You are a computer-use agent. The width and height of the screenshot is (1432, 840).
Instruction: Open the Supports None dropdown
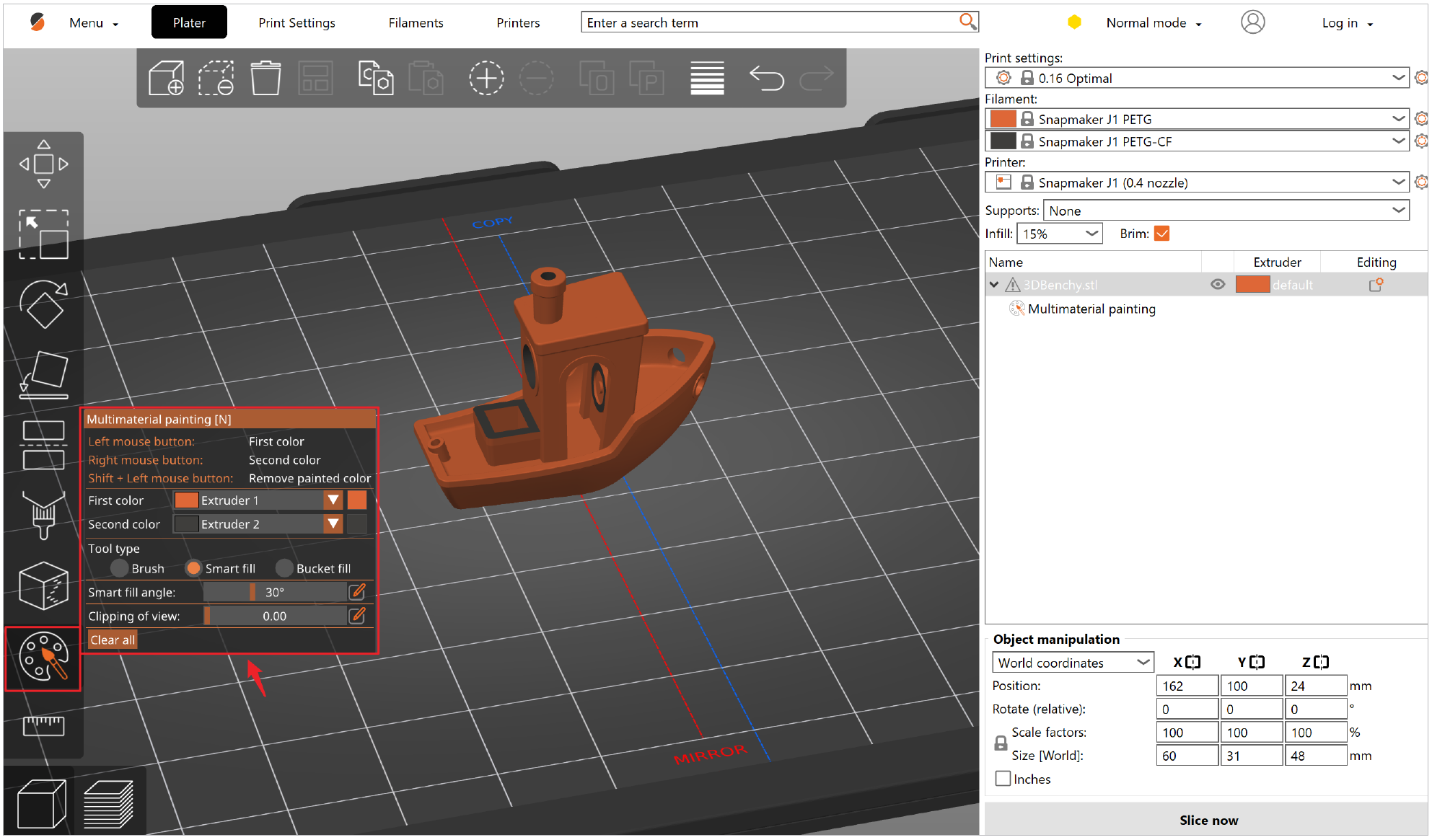click(x=1226, y=211)
